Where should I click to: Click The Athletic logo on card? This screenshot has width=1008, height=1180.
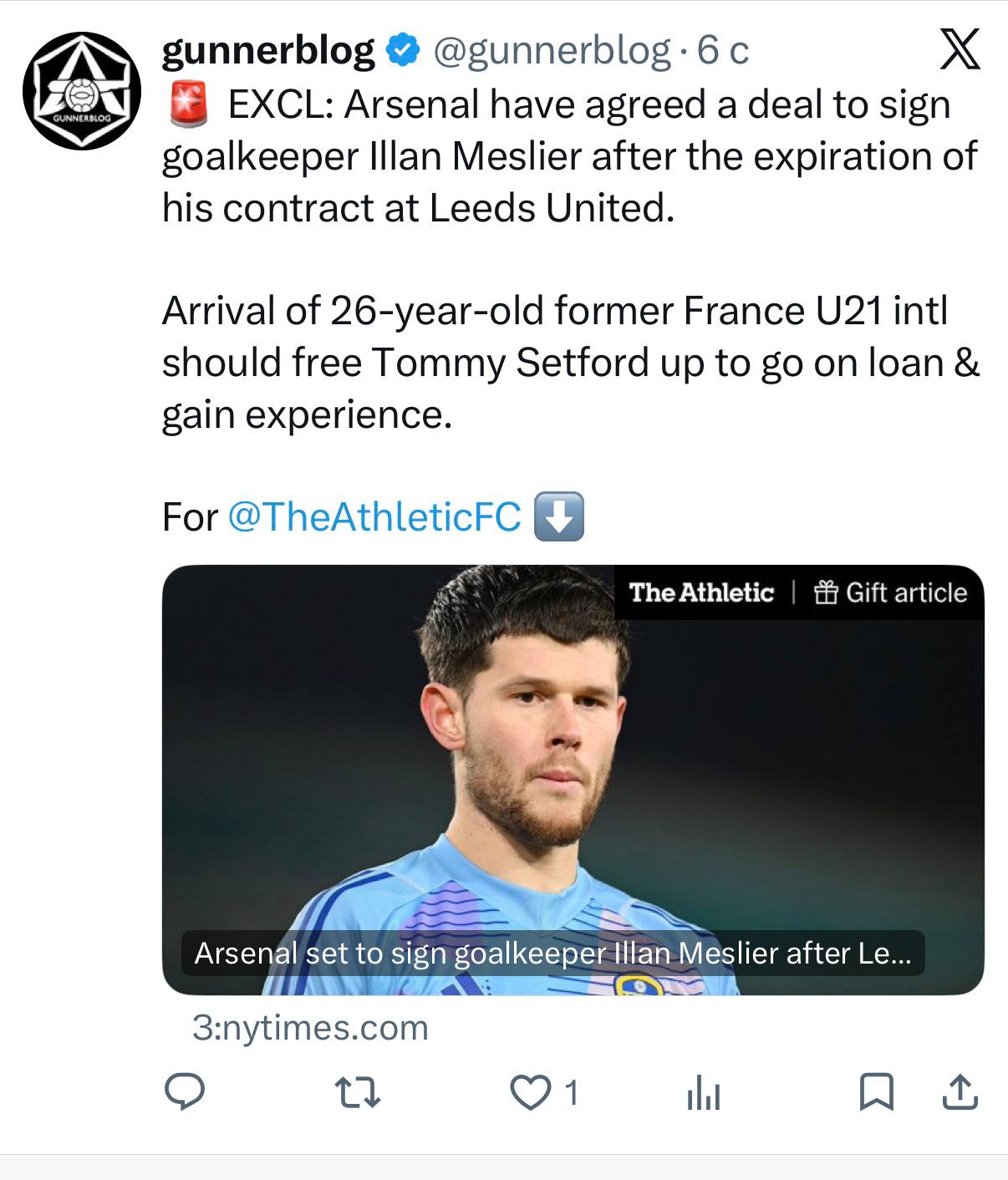coord(701,593)
